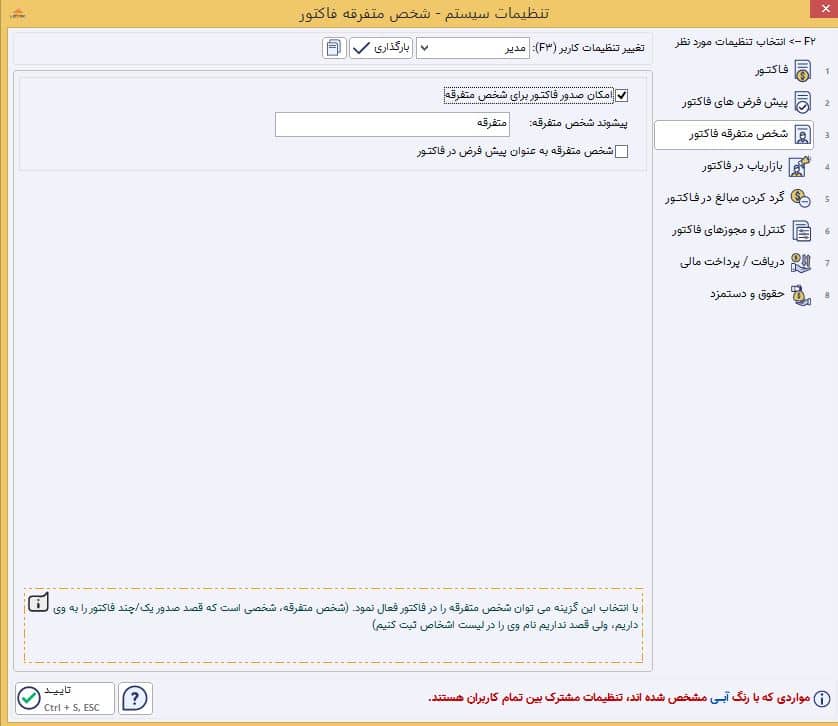The width and height of the screenshot is (838, 726).
Task: Click the کنترل و مجوزهای فاکتور icon
Action: (x=802, y=230)
